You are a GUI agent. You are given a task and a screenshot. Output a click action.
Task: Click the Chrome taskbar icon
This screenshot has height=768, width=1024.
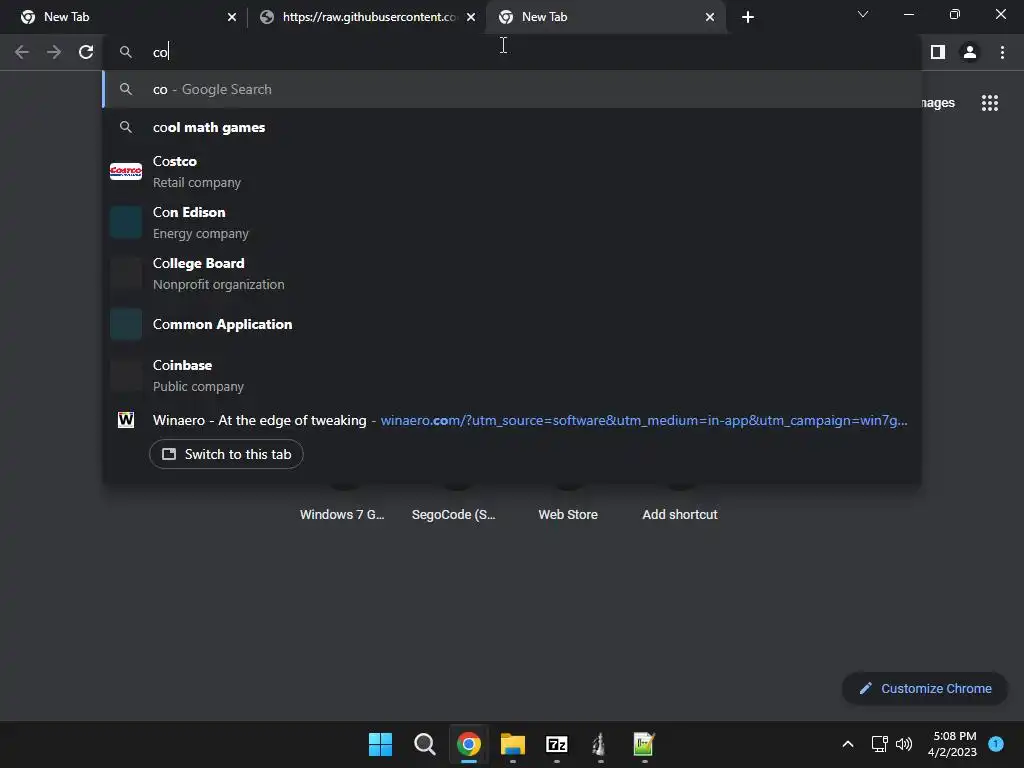pos(469,744)
